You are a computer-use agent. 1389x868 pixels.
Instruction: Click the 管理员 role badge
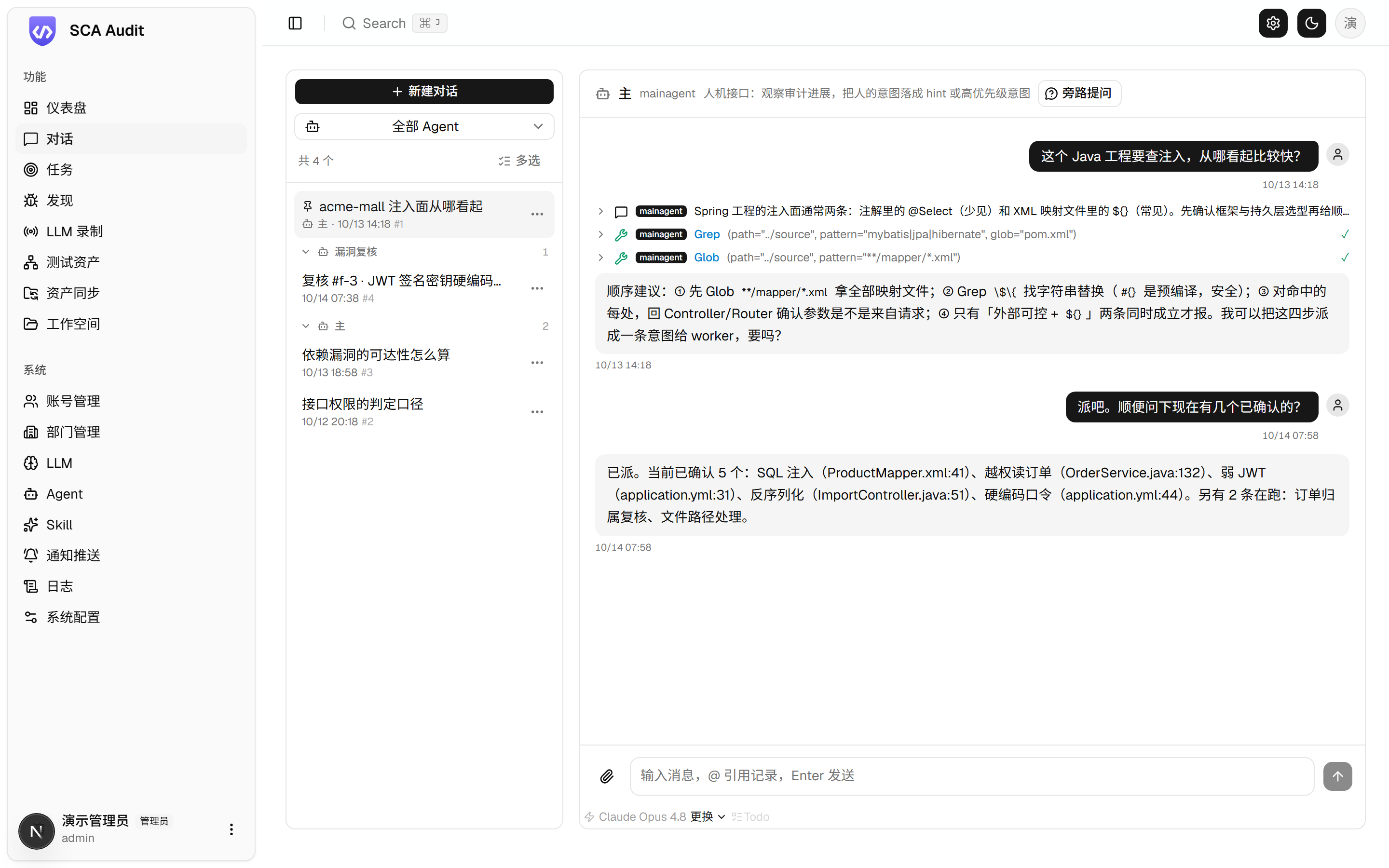[154, 821]
